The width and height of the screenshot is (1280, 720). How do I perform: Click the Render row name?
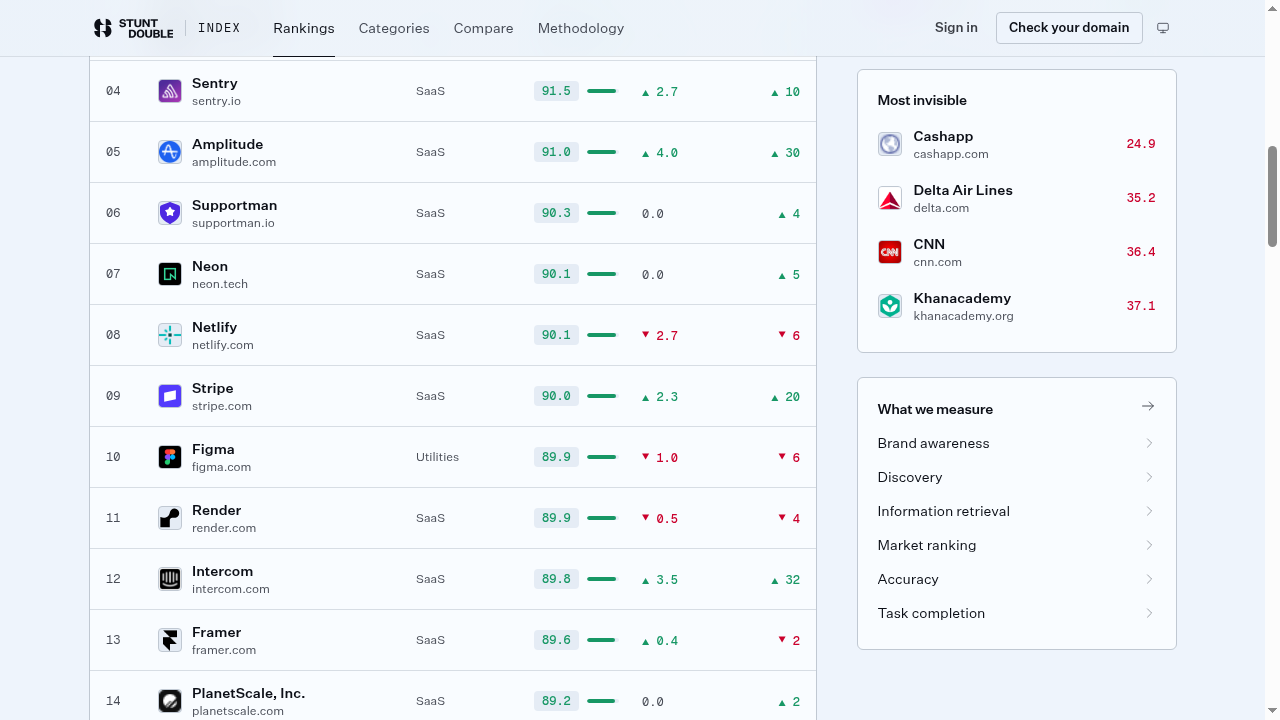point(217,510)
